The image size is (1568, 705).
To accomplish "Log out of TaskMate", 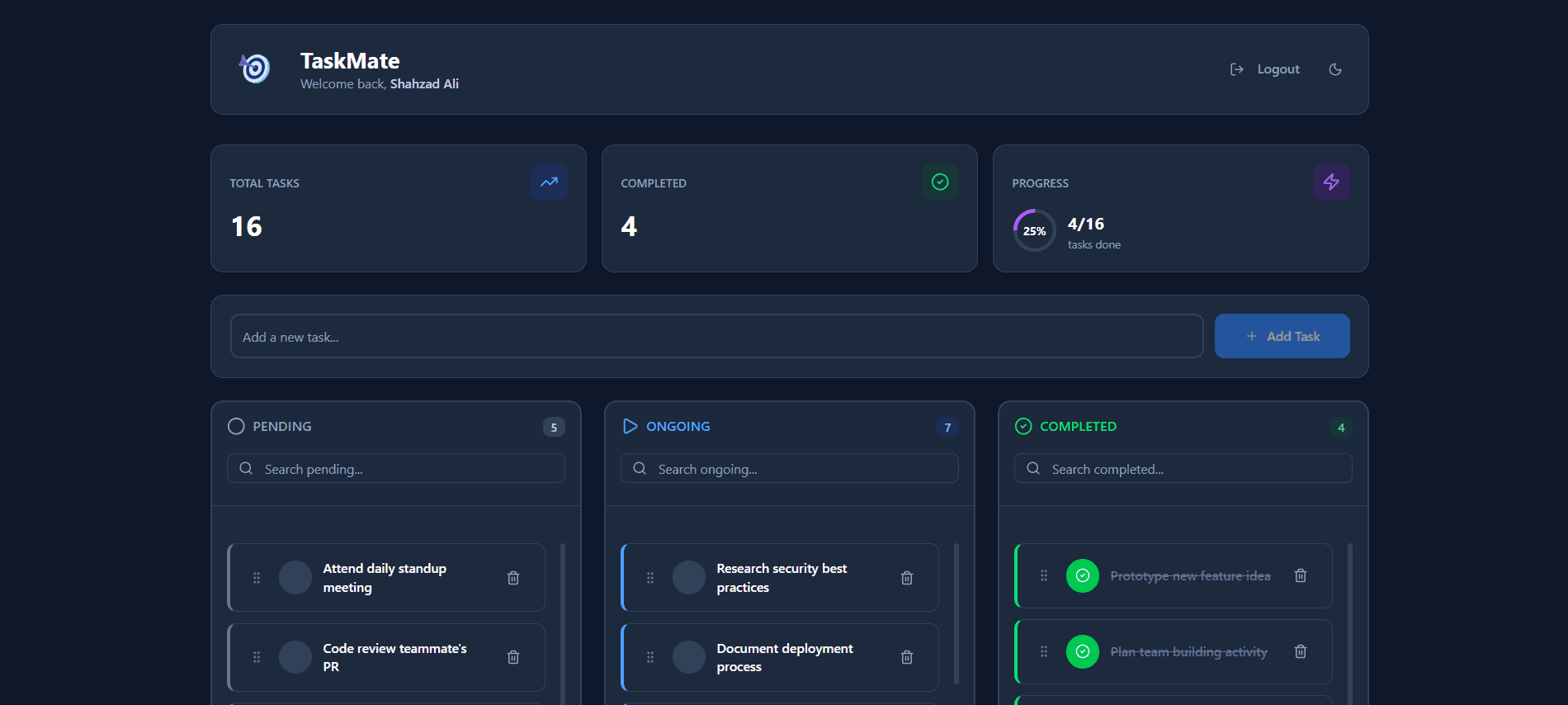I will tap(1265, 69).
